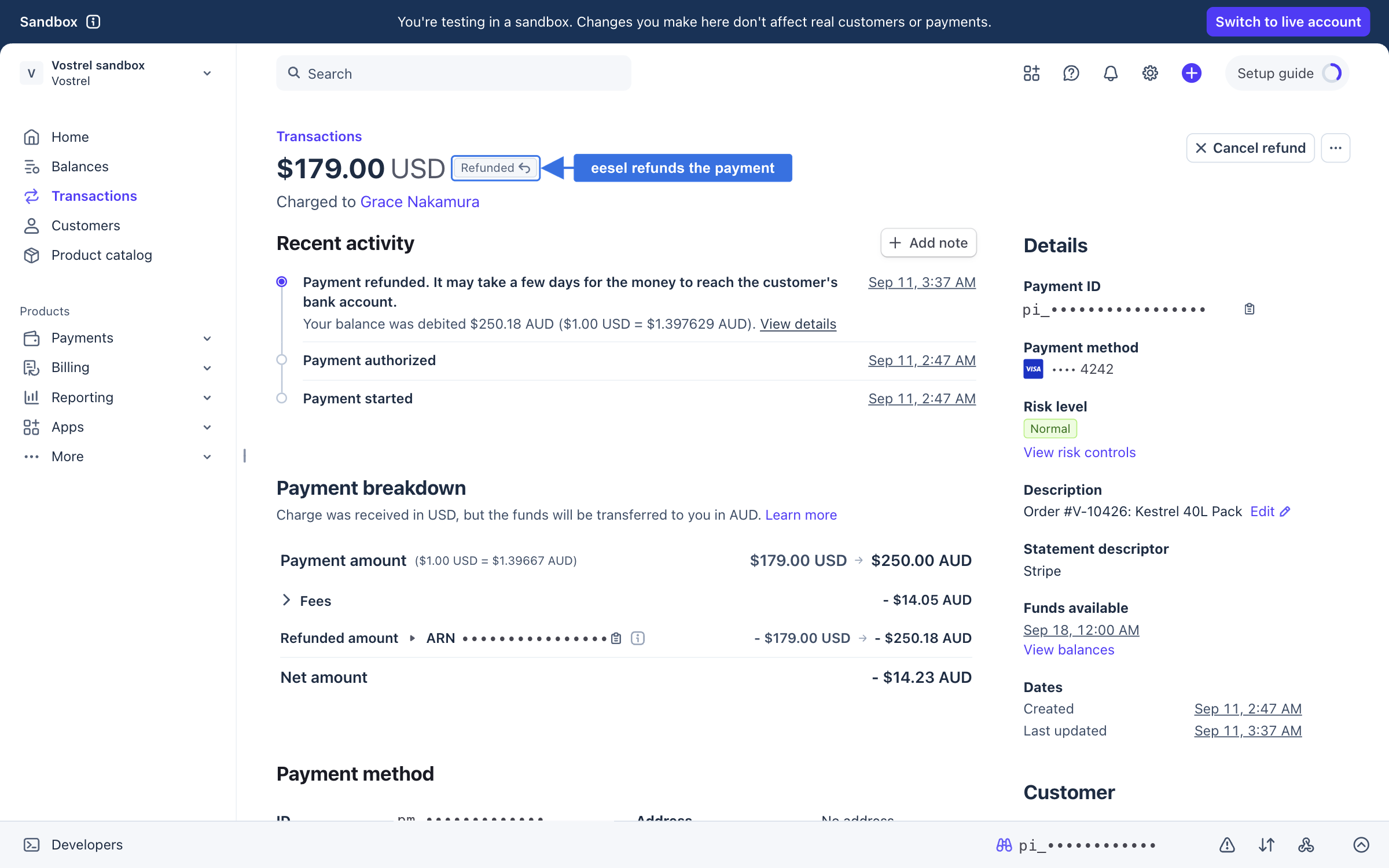
Task: Copy the Payment ID with clipboard icon
Action: click(x=1250, y=309)
